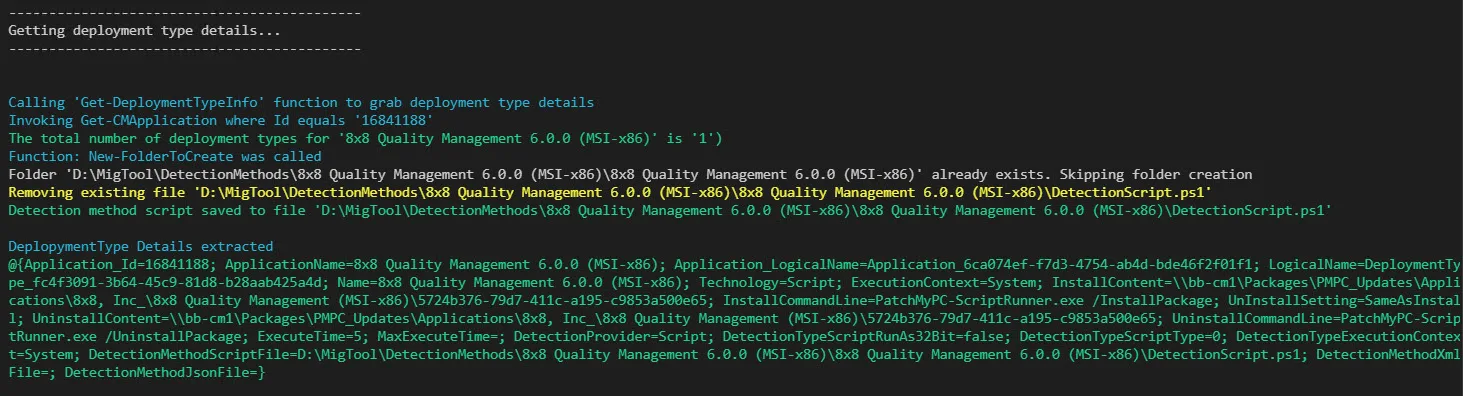Click the 'DeplopymentType Details extracted' heading

[140, 246]
